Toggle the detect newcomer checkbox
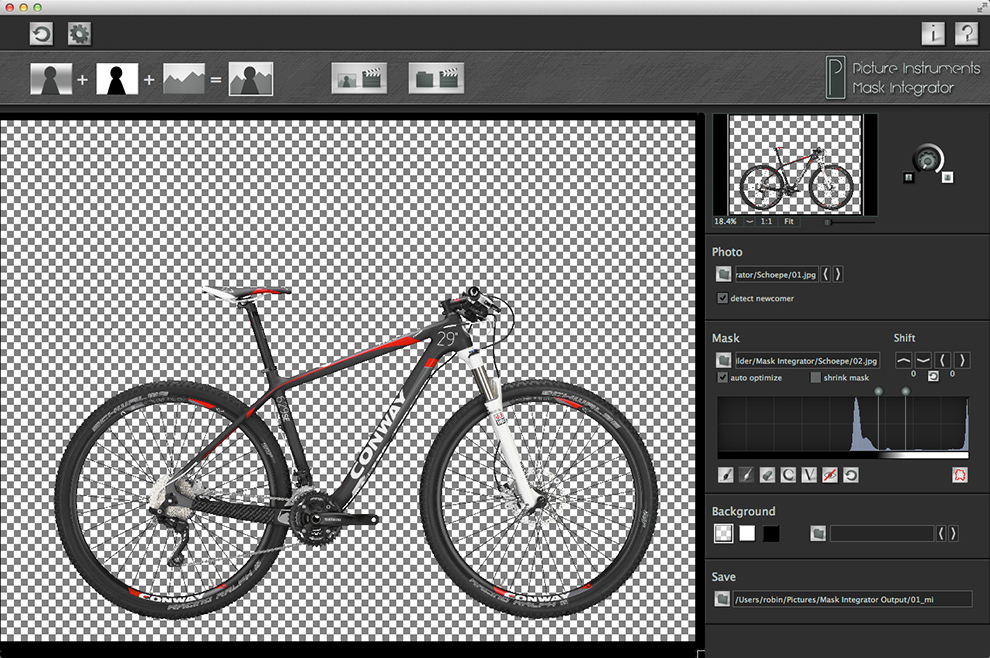Screen dimensions: 990x658 pyautogui.click(x=722, y=298)
